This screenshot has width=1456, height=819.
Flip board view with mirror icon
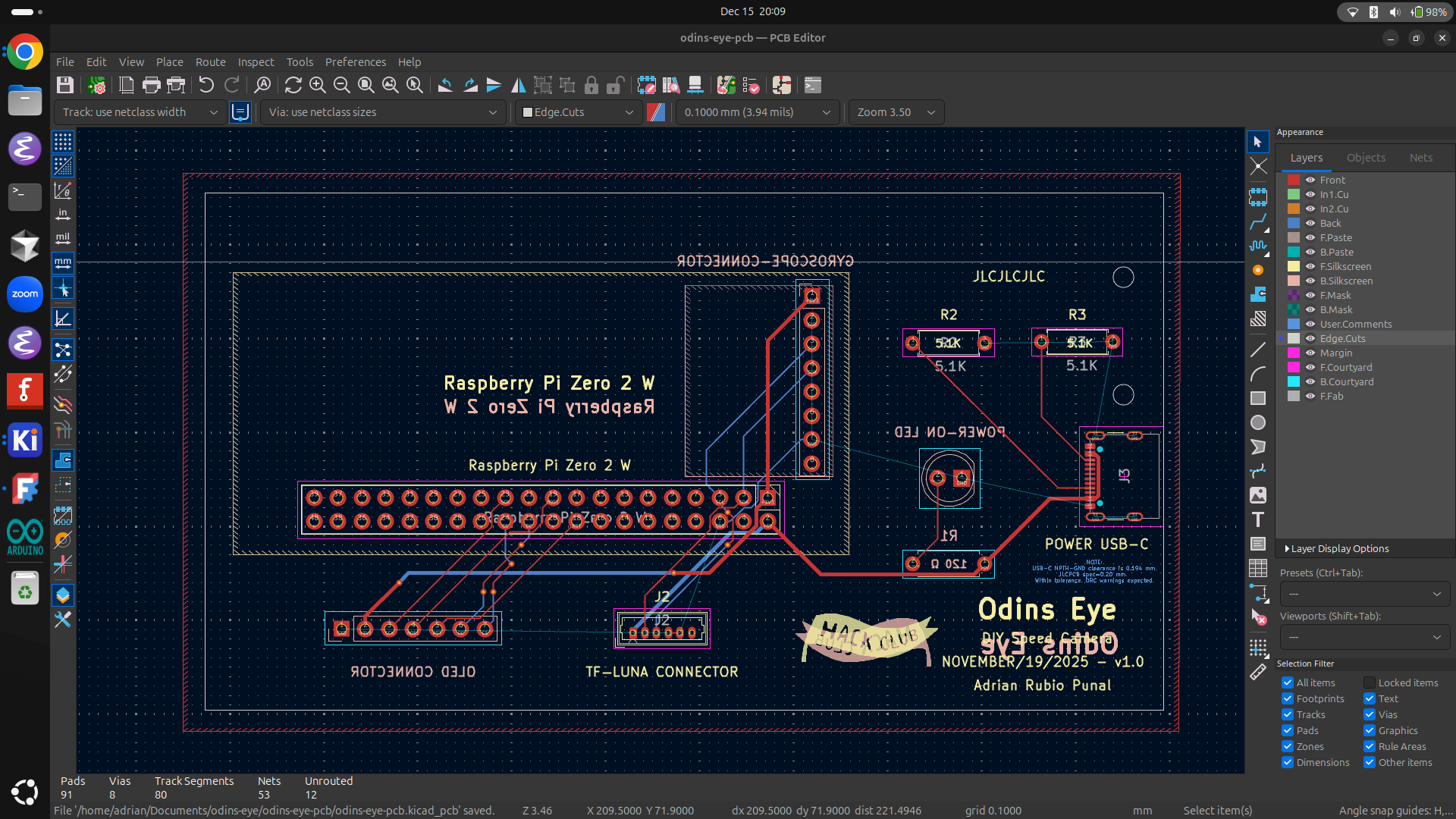(519, 85)
